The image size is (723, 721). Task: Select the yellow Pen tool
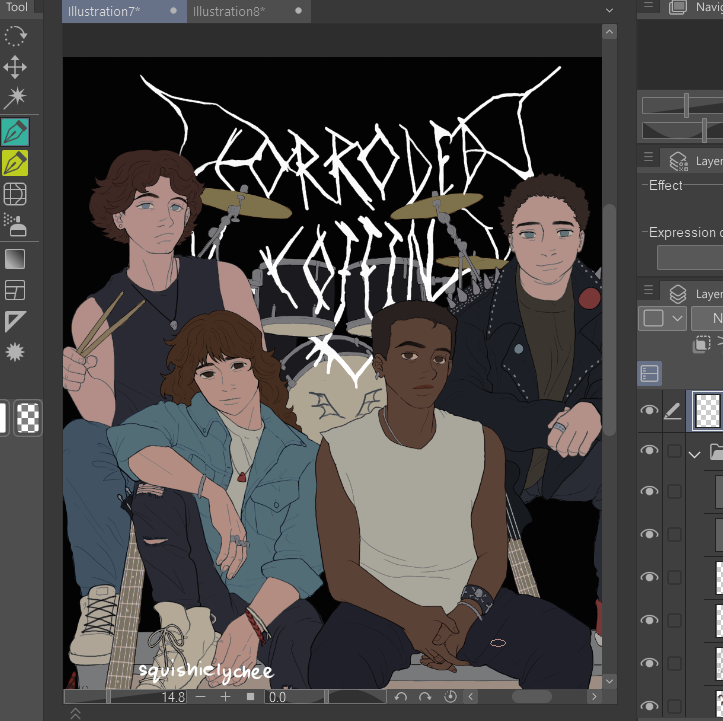coord(15,163)
